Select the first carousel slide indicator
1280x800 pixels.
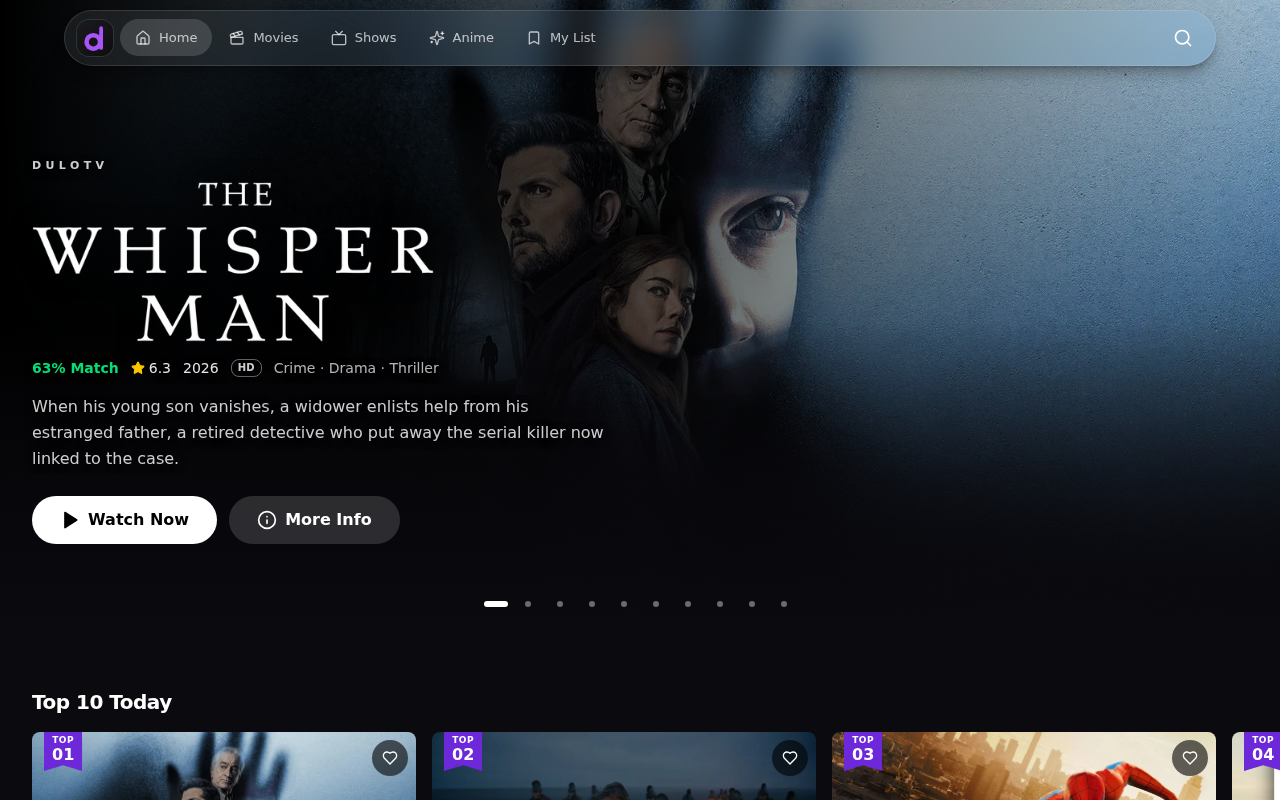496,604
